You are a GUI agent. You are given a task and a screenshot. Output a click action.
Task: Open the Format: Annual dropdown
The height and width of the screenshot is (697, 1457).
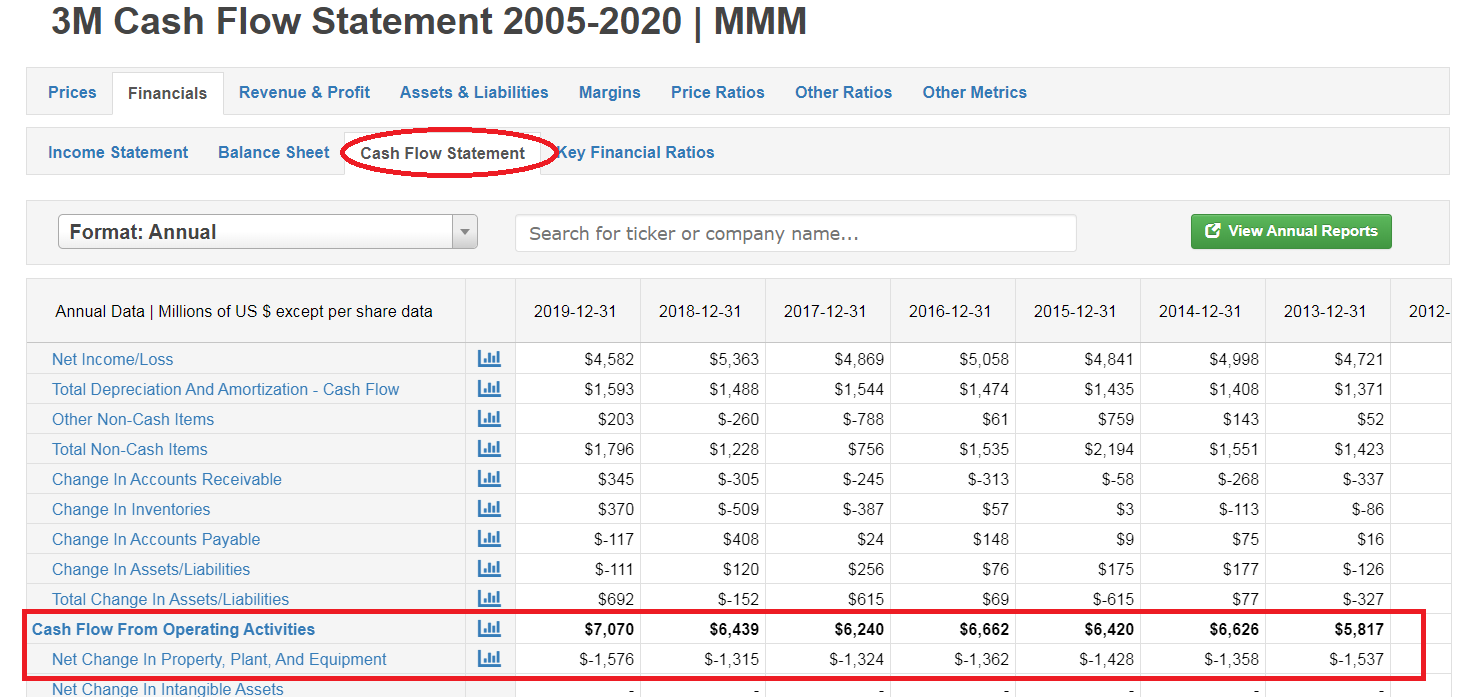coord(255,232)
